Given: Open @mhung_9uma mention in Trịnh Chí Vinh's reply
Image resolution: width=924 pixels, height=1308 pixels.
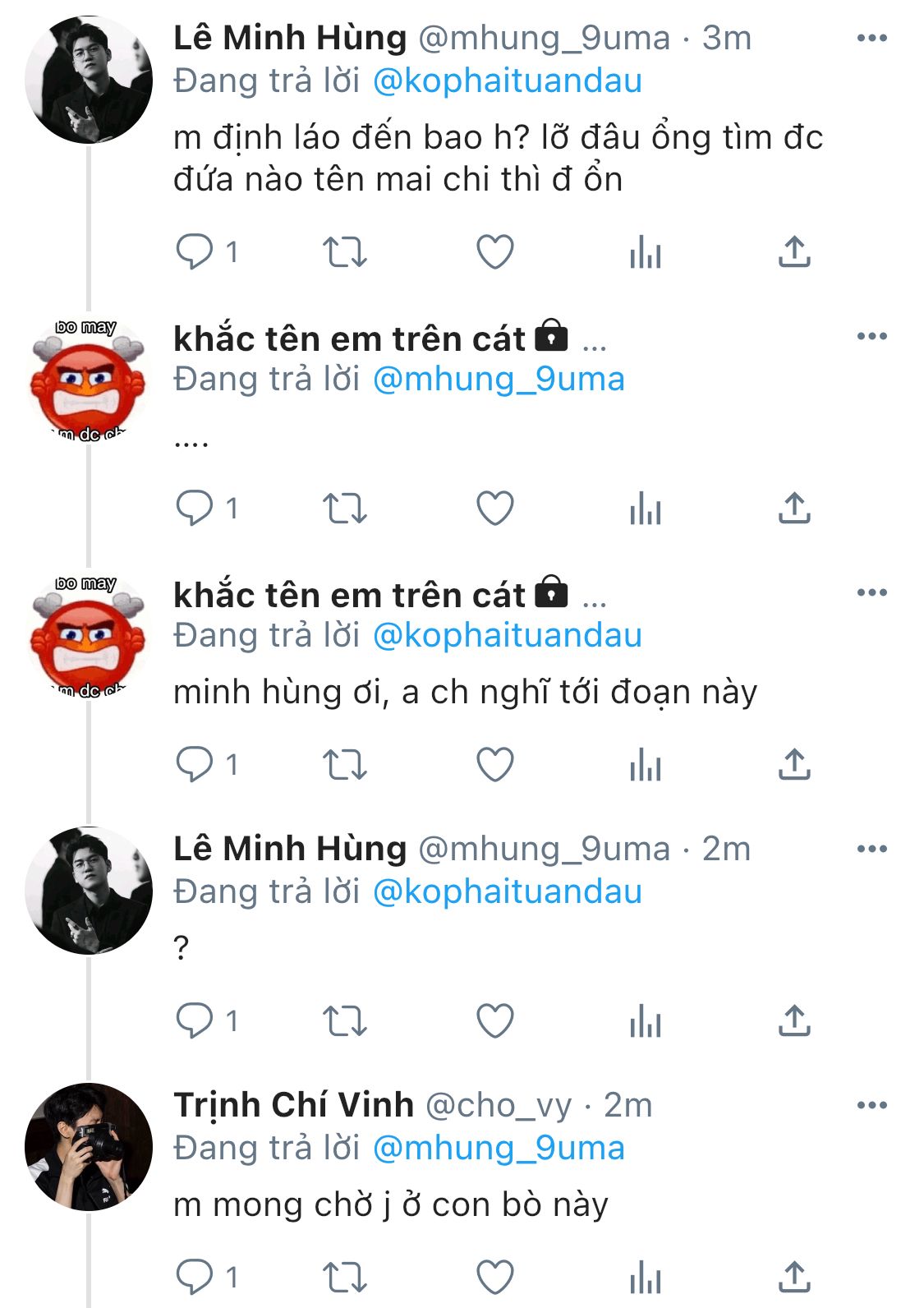Looking at the screenshot, I should (499, 1148).
